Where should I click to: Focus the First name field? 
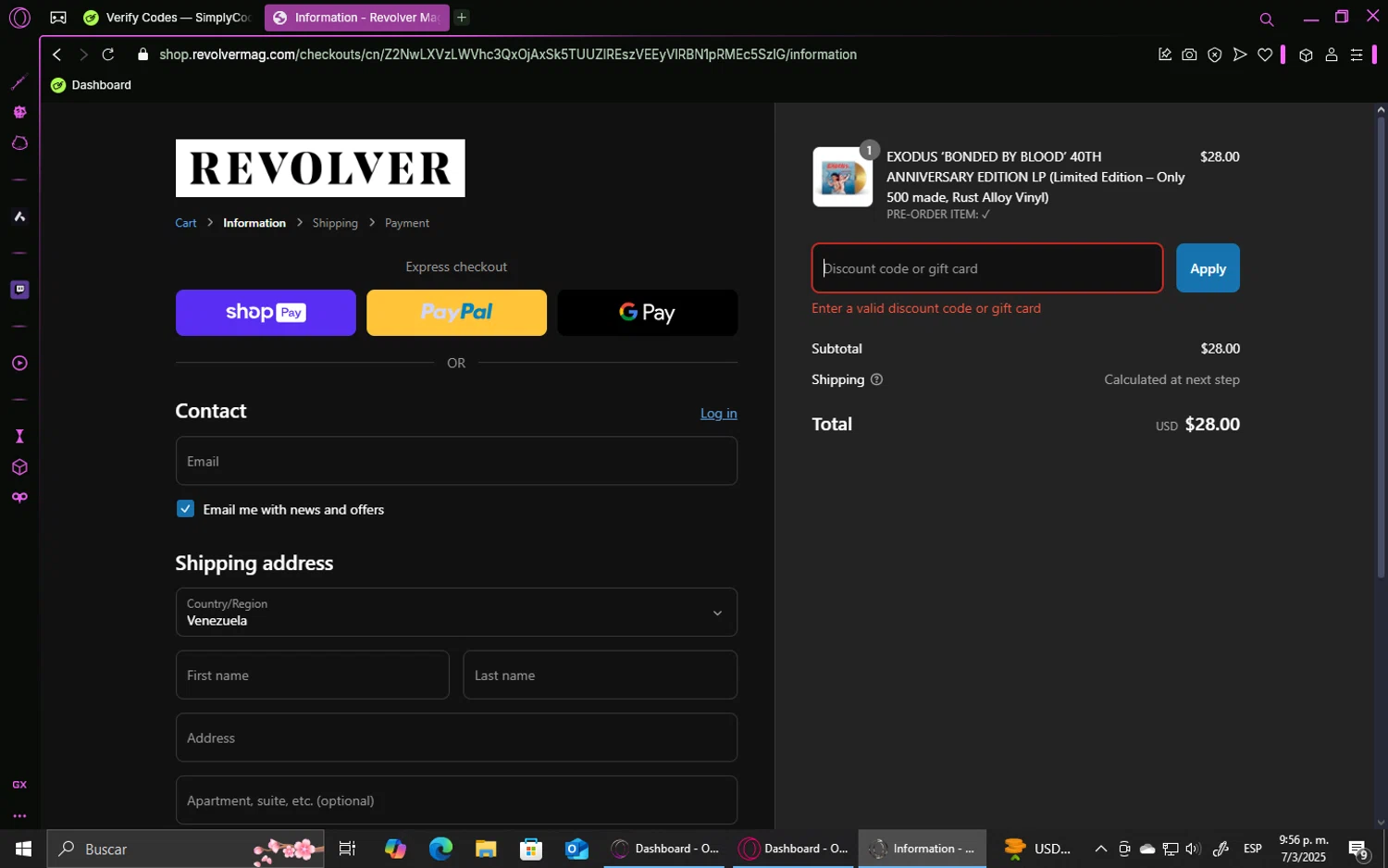[x=313, y=676]
